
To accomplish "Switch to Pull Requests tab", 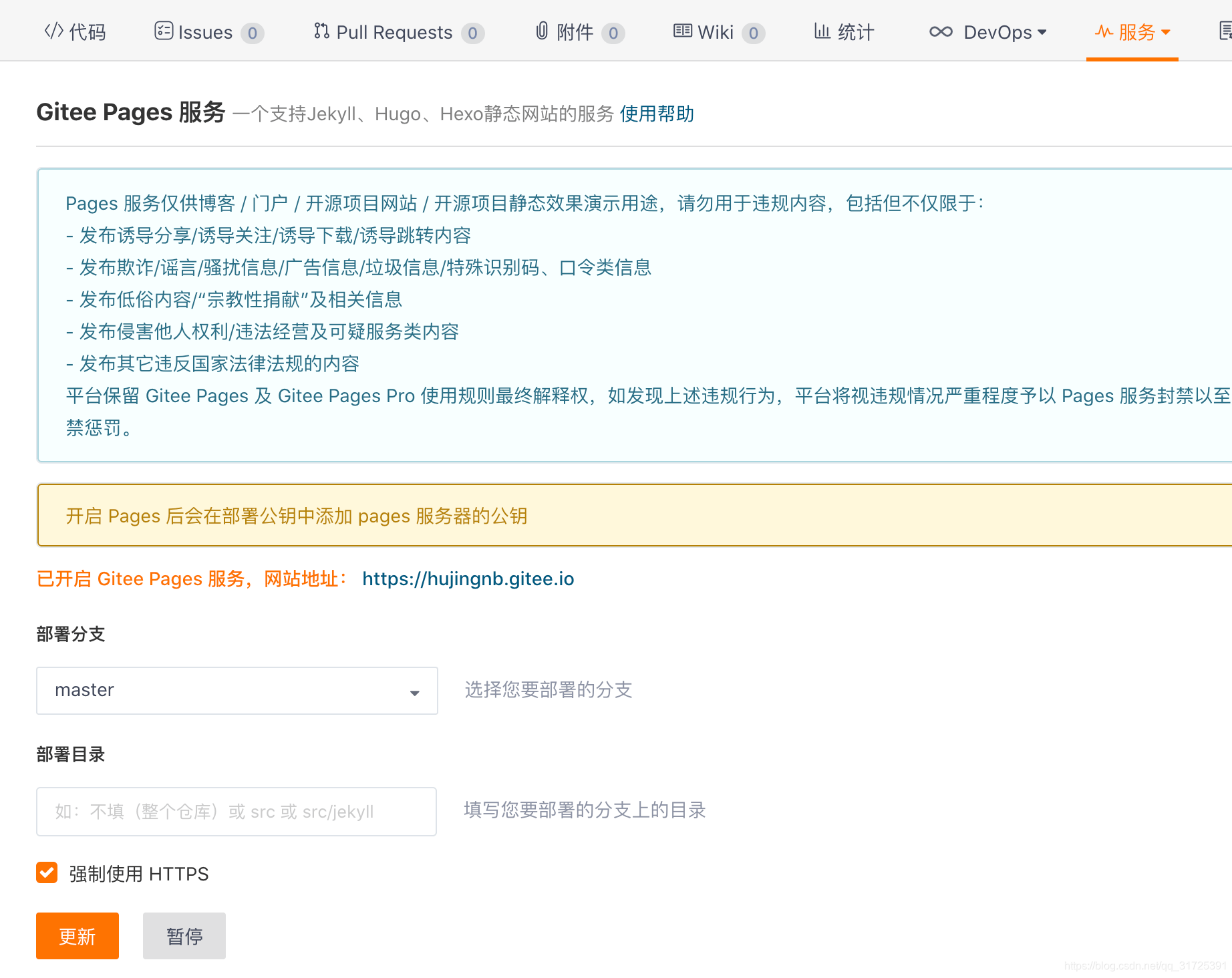I will tap(398, 32).
